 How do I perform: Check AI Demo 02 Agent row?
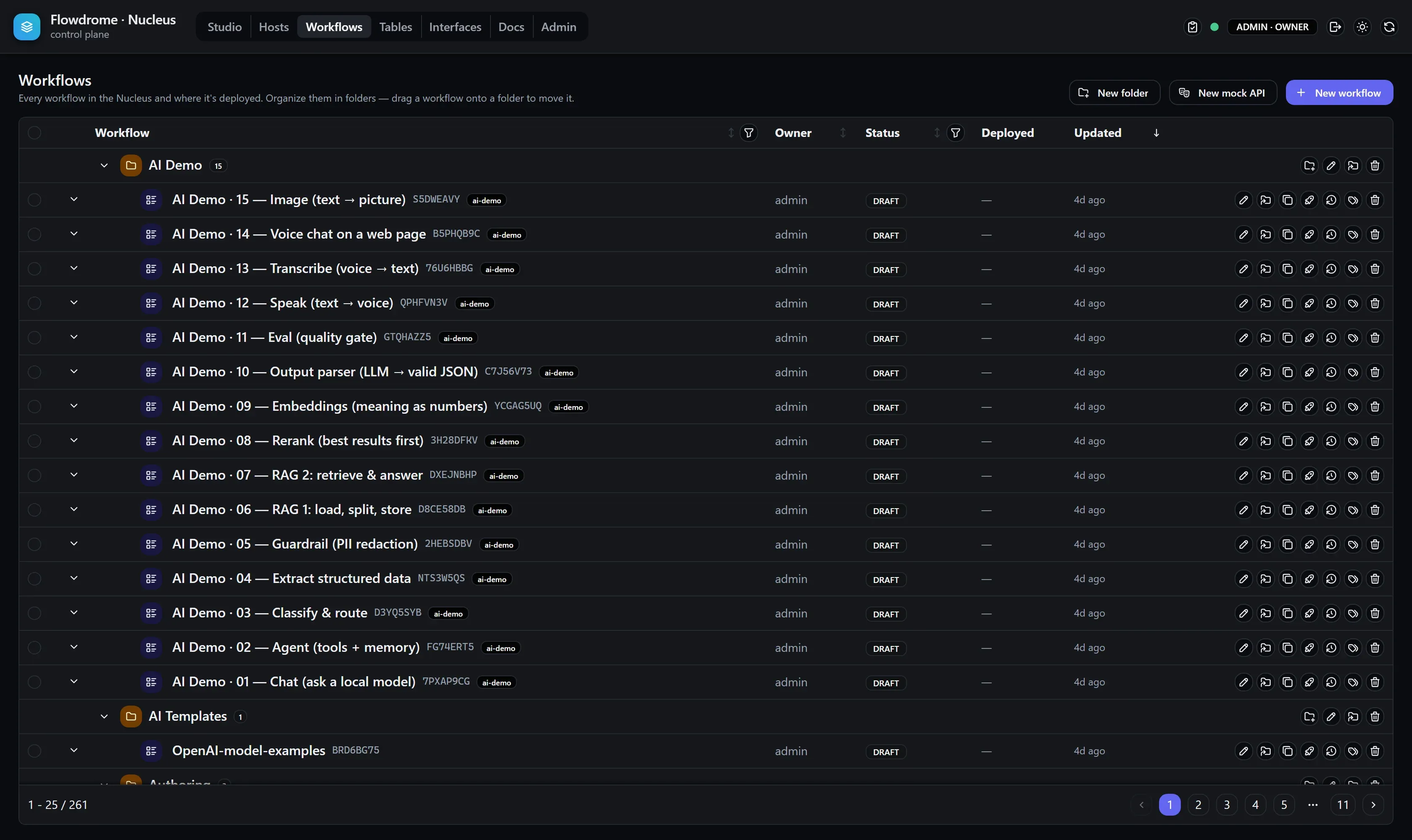click(x=34, y=648)
